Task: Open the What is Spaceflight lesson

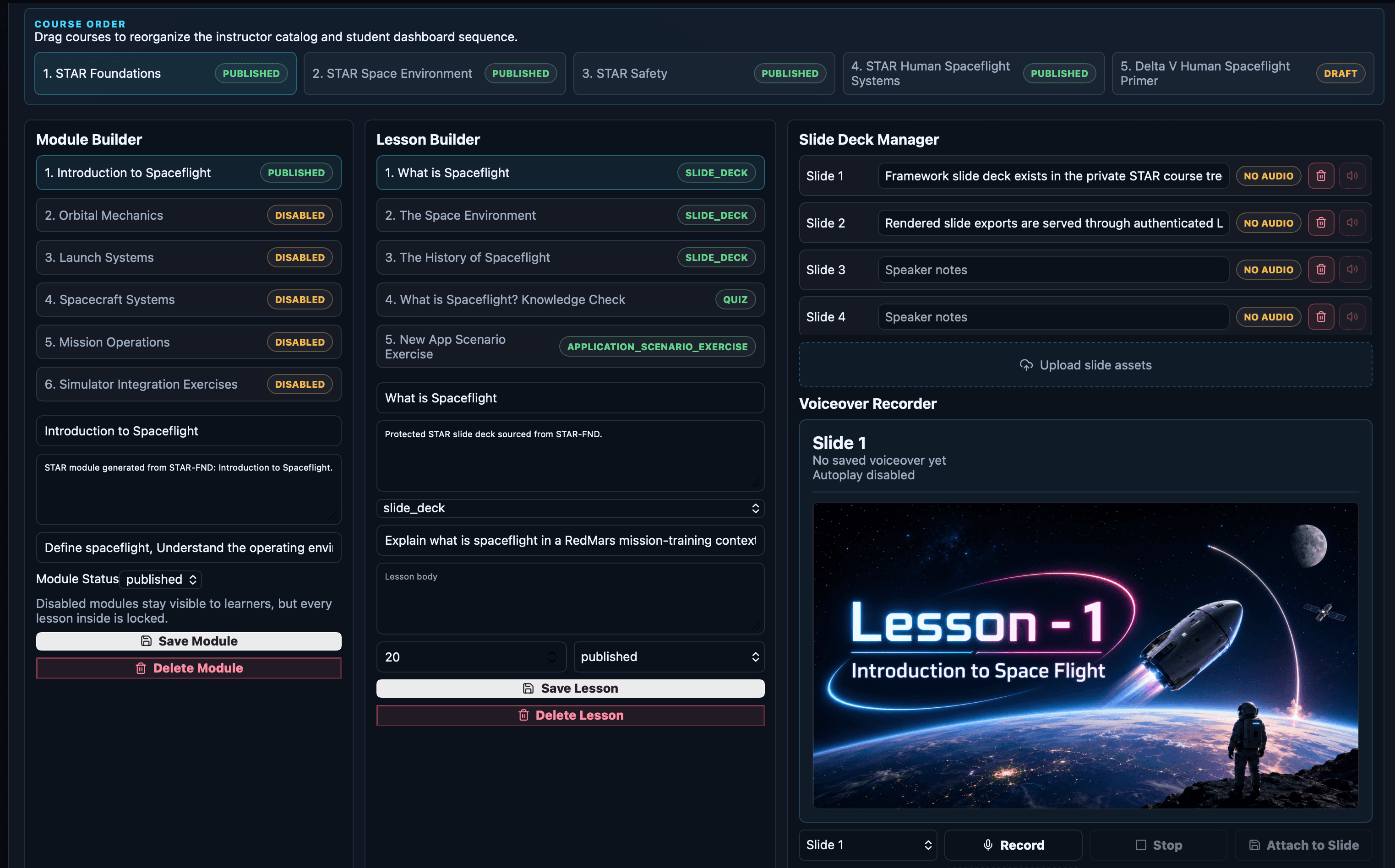Action: [x=570, y=173]
